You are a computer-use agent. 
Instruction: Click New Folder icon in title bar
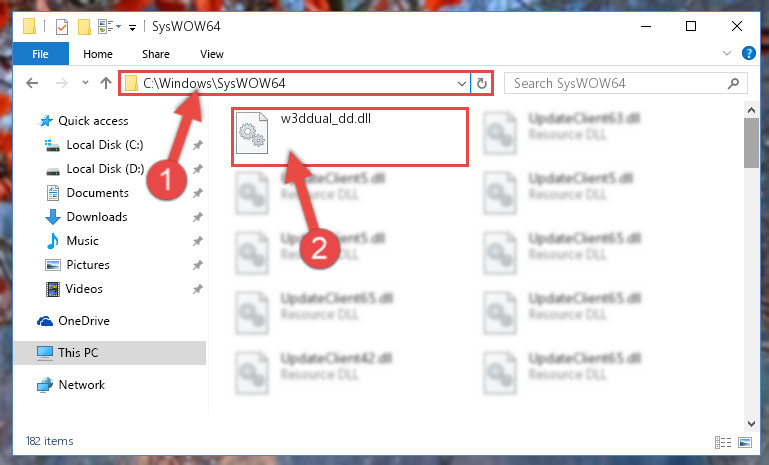pyautogui.click(x=84, y=26)
